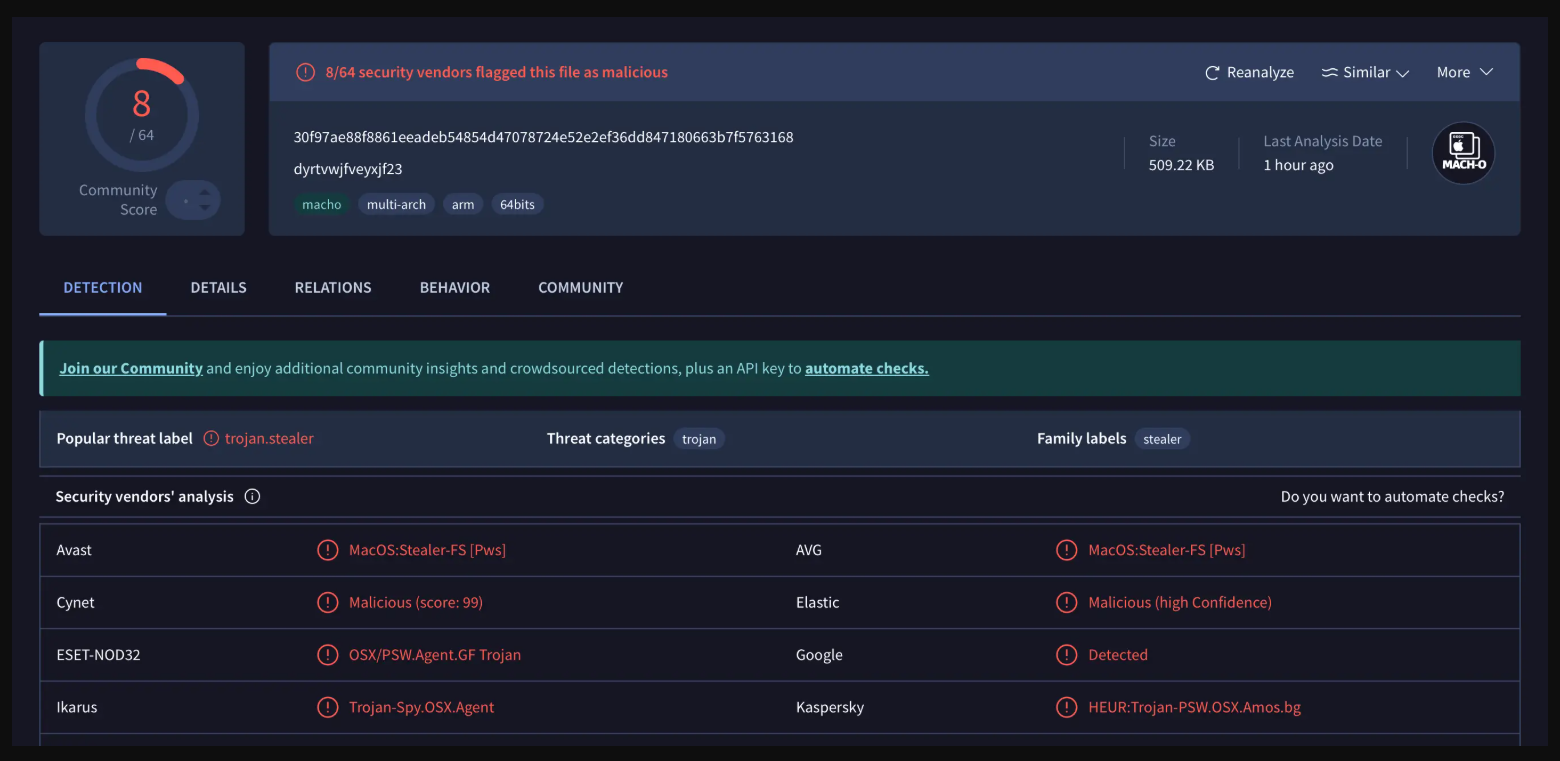
Task: Click the warning icon beside trojan.stealer label
Action: [x=210, y=438]
